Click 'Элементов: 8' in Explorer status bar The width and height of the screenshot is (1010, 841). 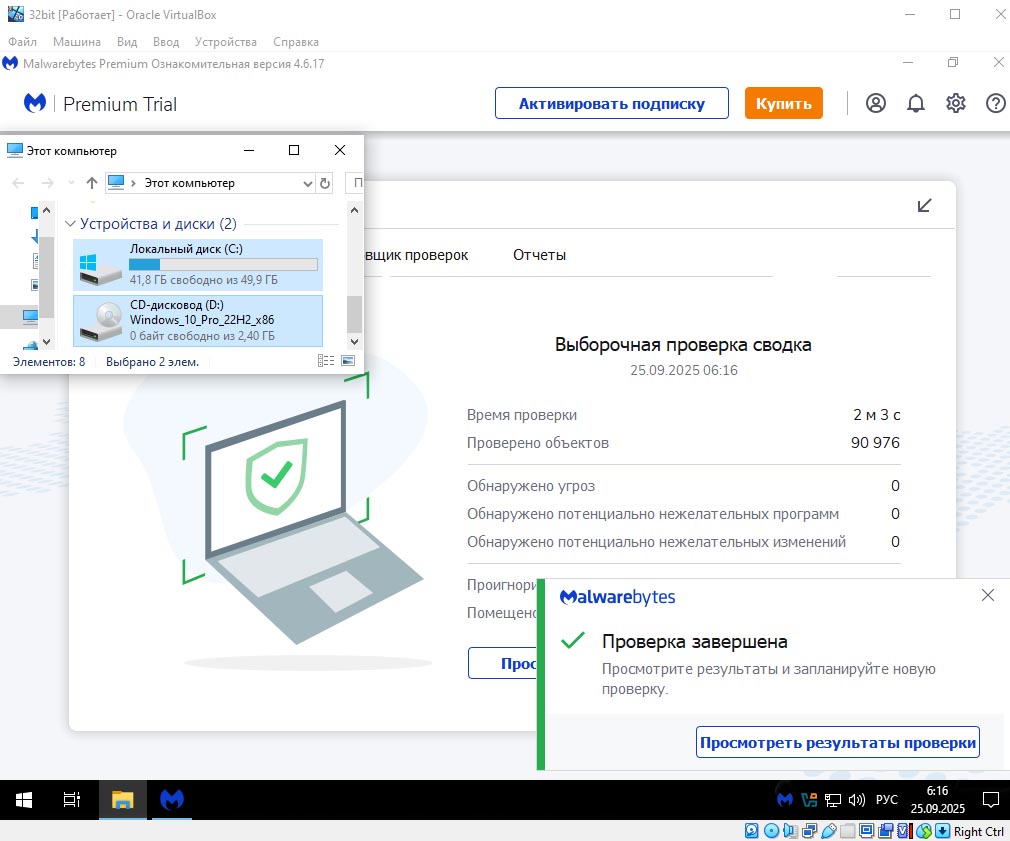[x=49, y=362]
